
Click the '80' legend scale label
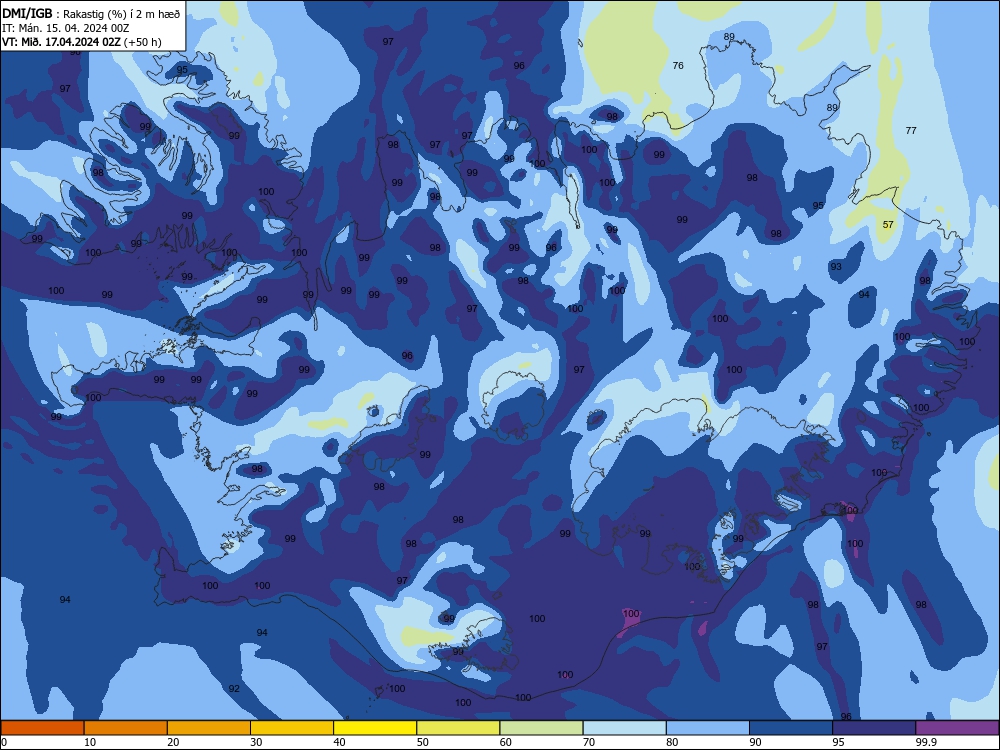tap(672, 742)
